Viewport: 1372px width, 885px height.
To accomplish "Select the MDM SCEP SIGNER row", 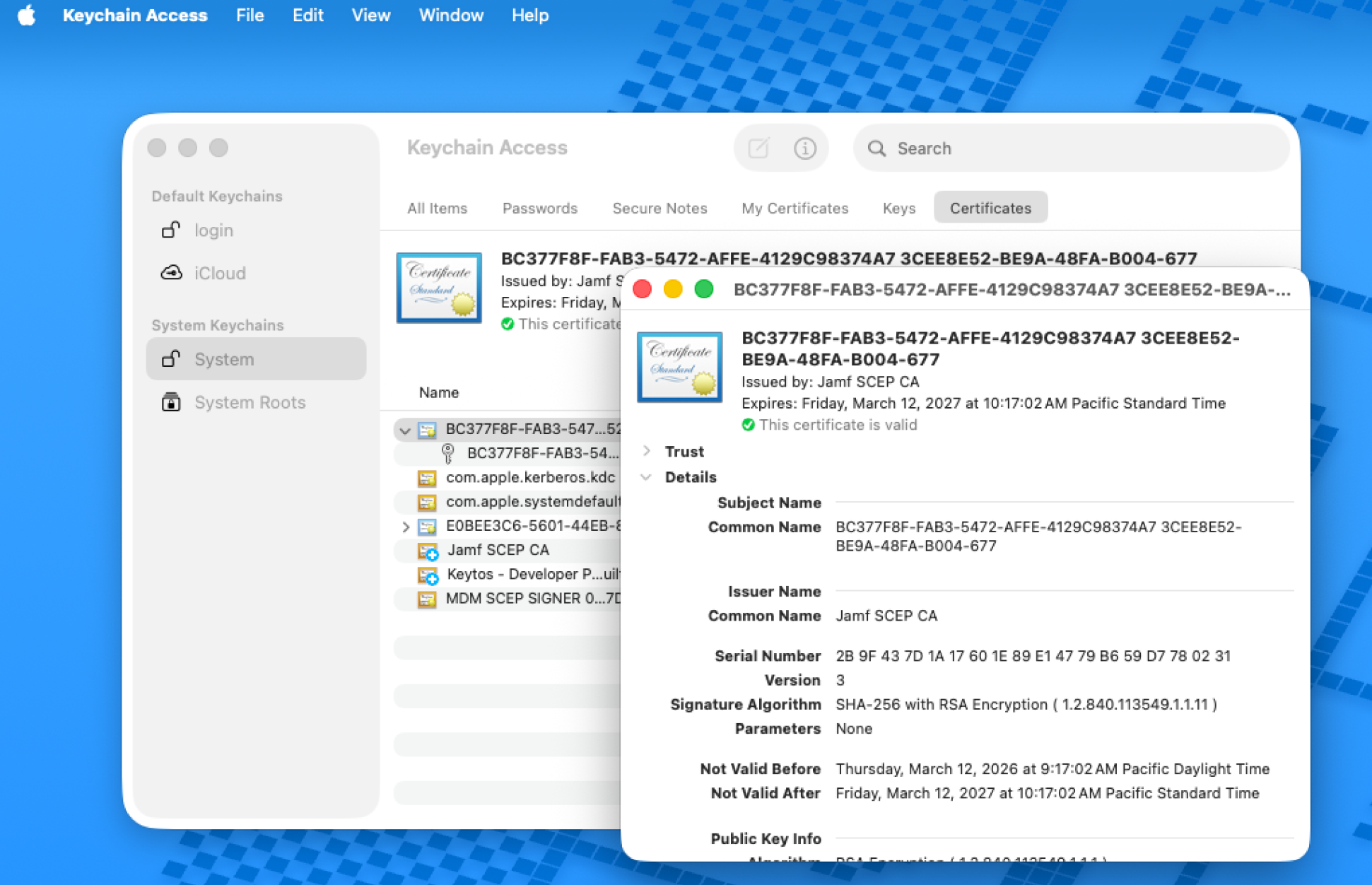I will tap(530, 598).
